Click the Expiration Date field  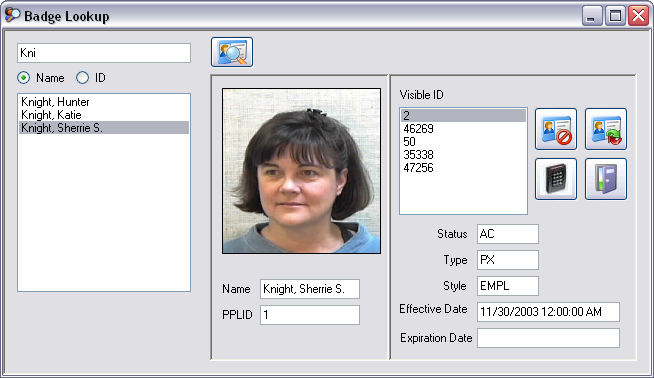pos(548,338)
